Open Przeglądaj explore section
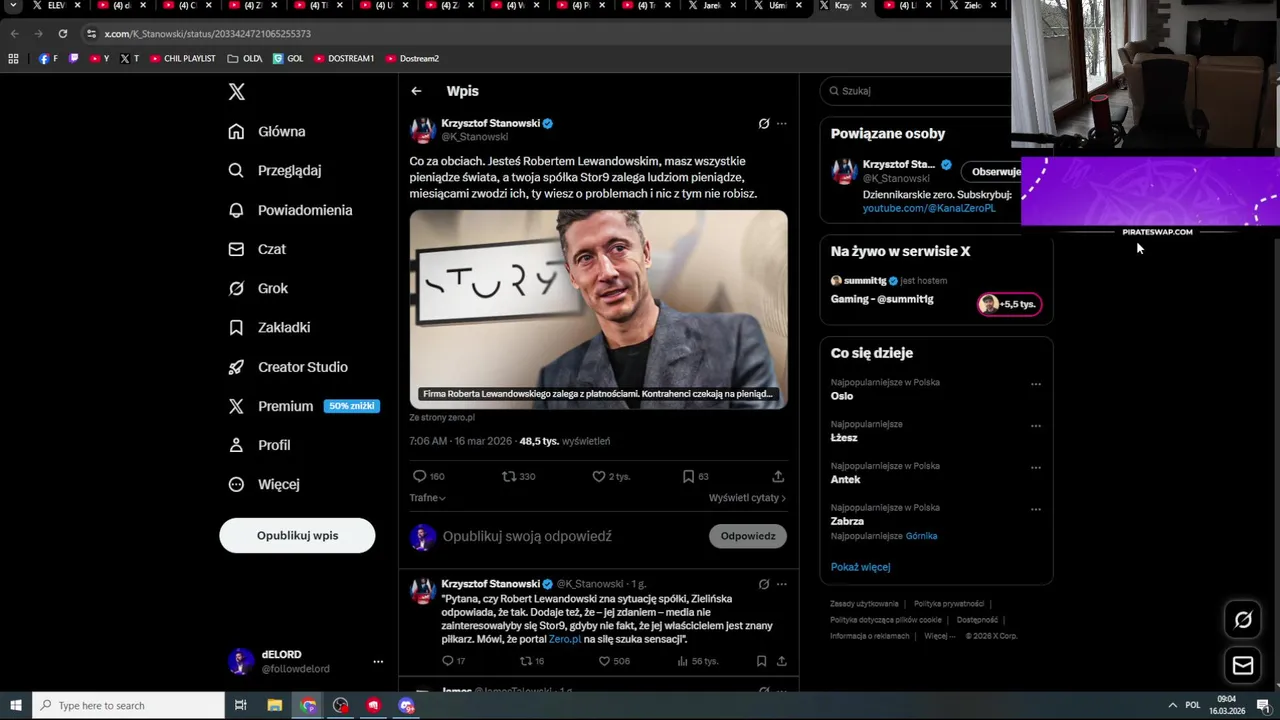1280x720 pixels. click(x=275, y=171)
